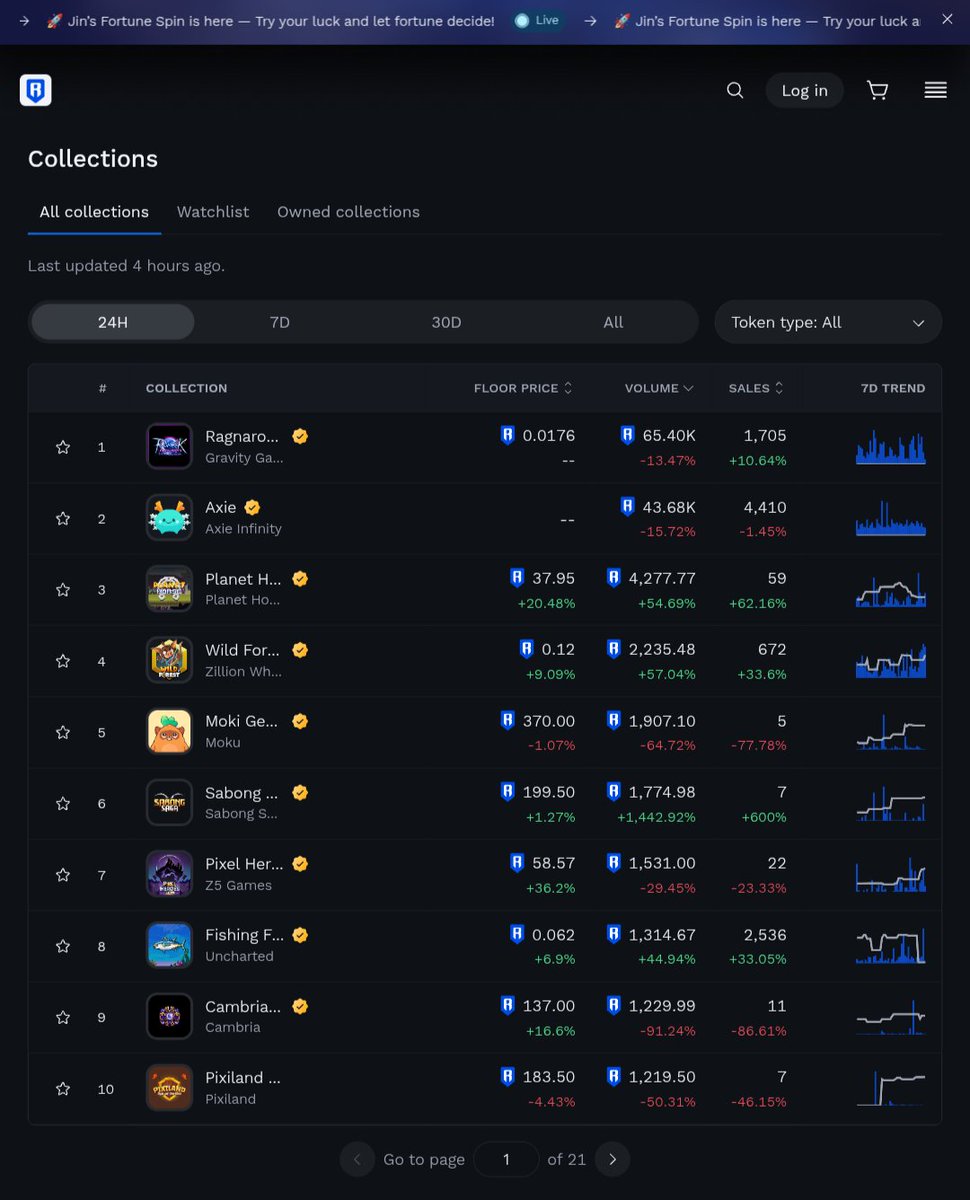Switch to Owned collections tab
Image resolution: width=970 pixels, height=1200 pixels.
[348, 212]
